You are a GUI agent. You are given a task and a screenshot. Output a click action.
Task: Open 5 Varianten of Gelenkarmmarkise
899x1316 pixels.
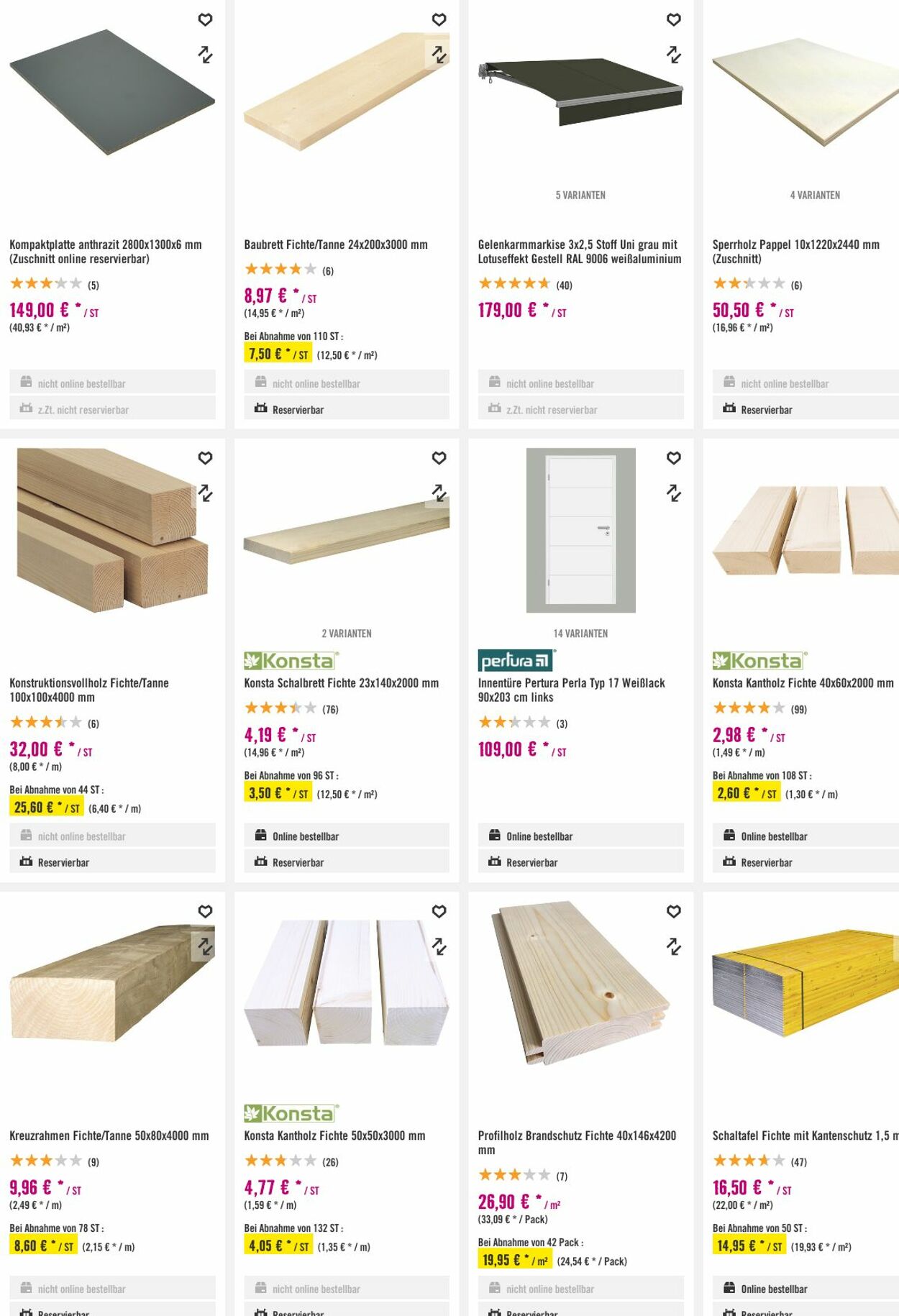[x=580, y=195]
